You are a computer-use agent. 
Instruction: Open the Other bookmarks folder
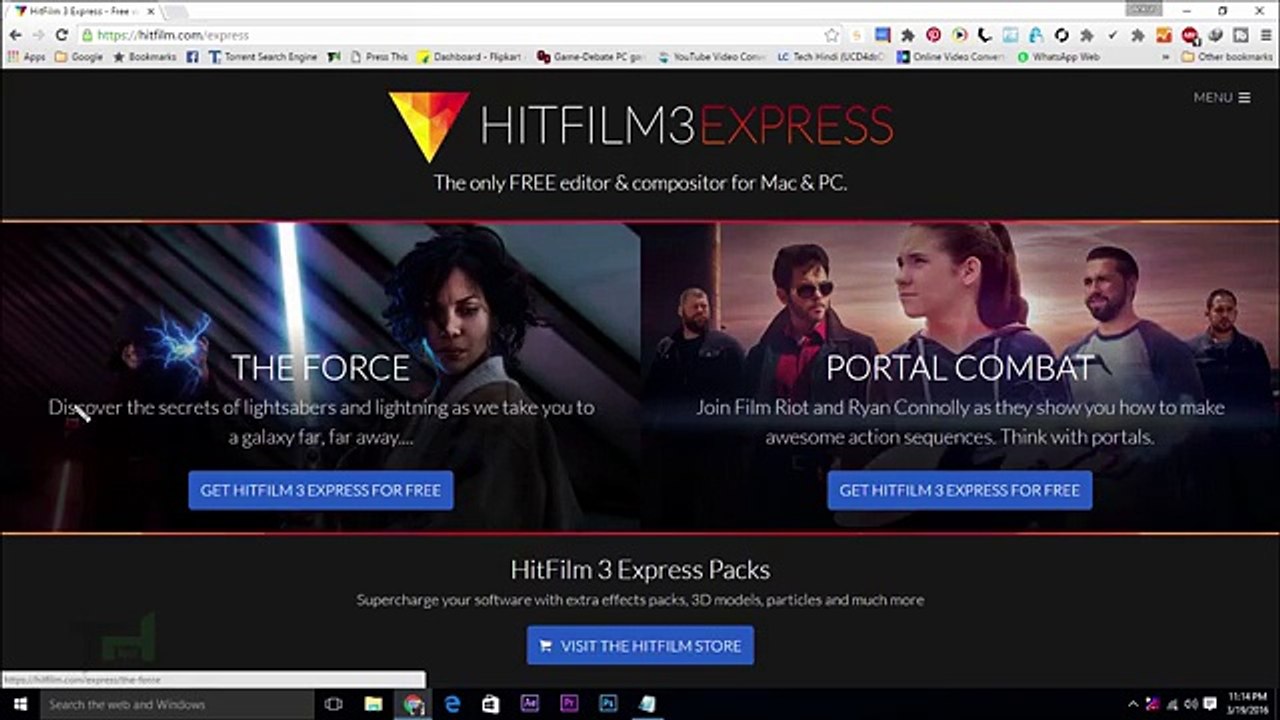1227,57
